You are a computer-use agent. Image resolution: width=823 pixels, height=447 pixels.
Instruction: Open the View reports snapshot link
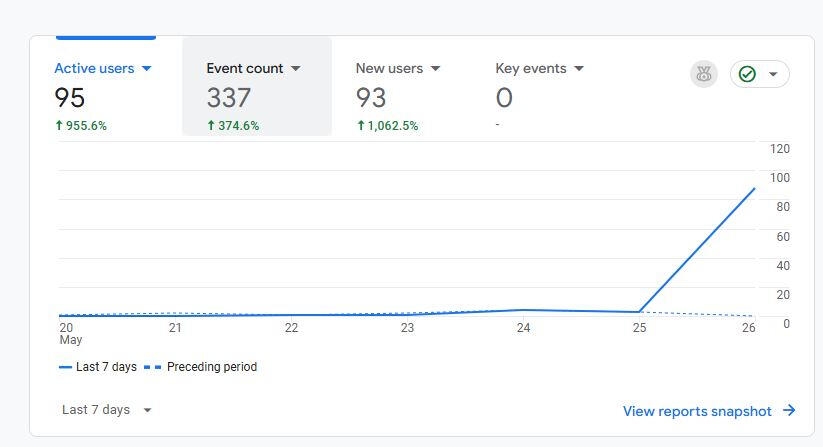[697, 411]
